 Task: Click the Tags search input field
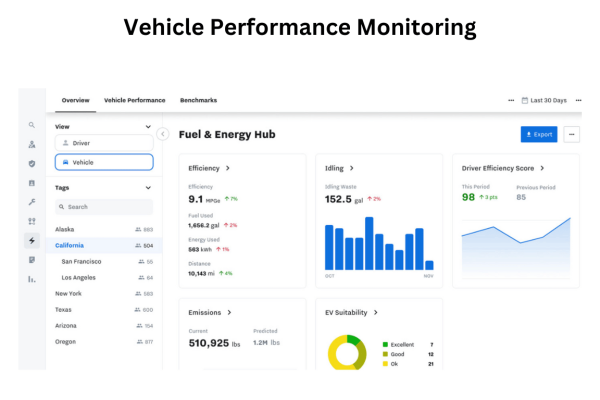pyautogui.click(x=104, y=207)
